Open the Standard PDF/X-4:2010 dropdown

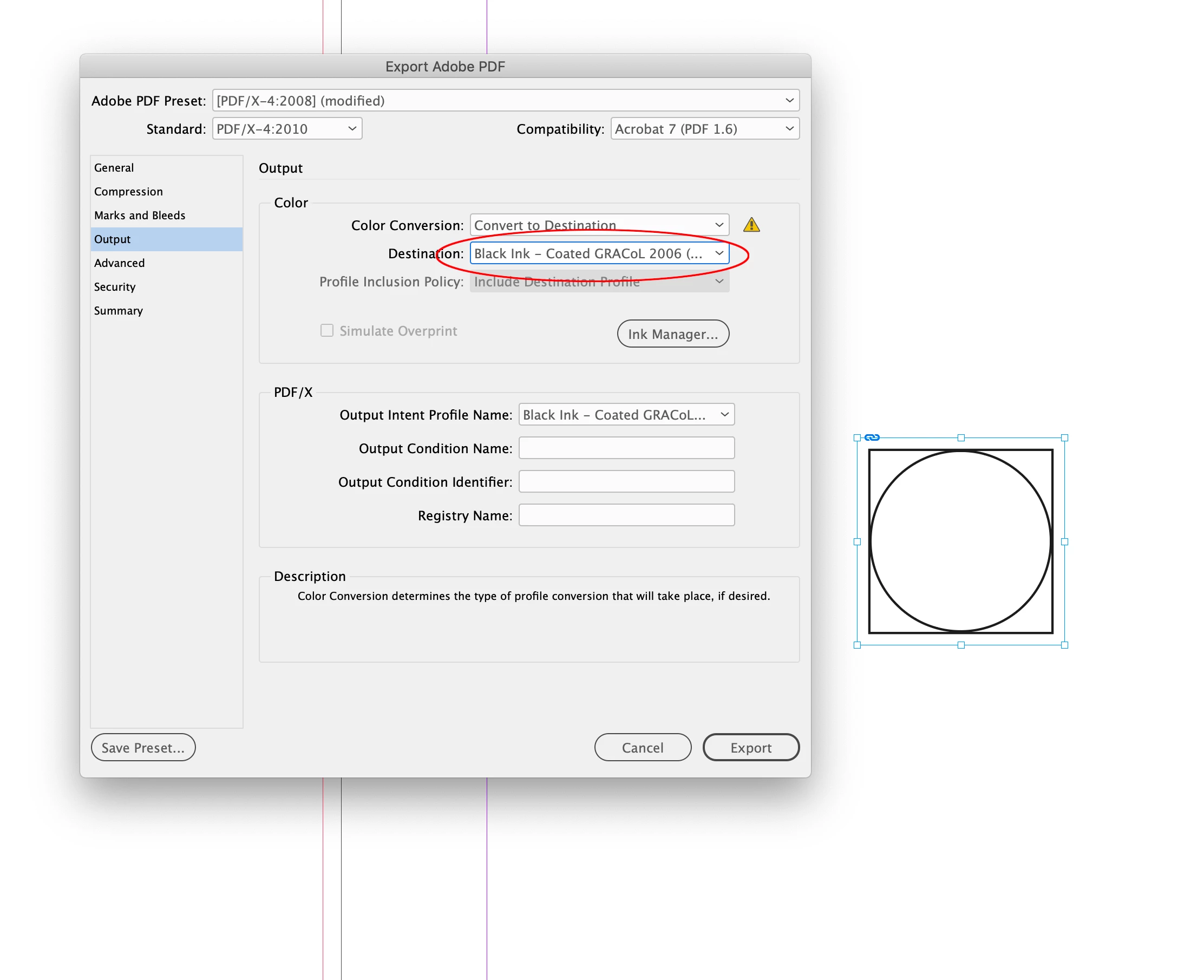[x=287, y=129]
